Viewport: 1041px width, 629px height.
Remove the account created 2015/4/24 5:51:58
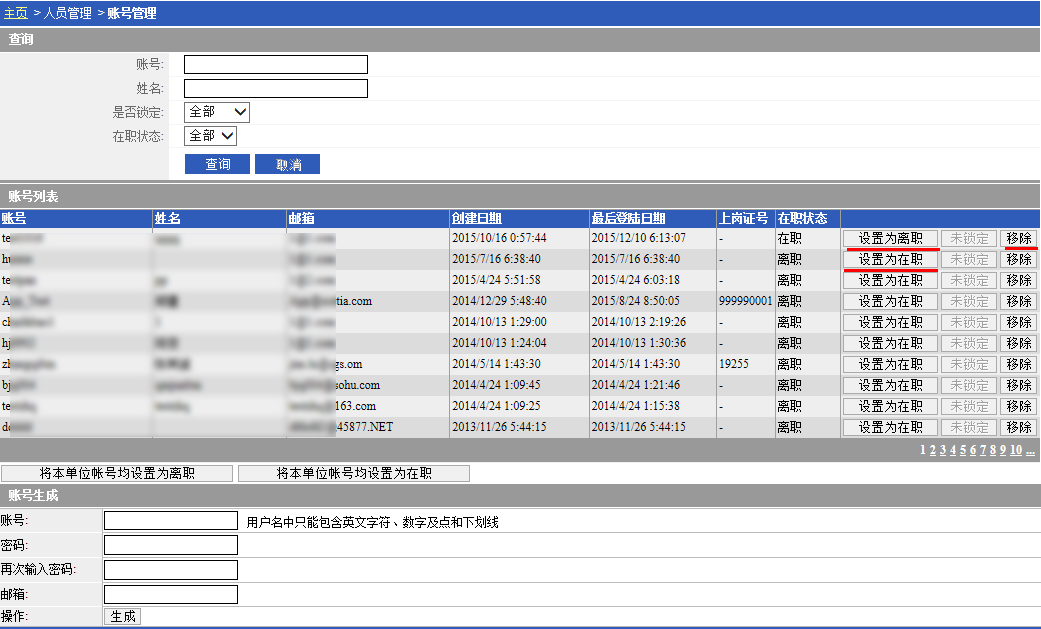click(1018, 281)
